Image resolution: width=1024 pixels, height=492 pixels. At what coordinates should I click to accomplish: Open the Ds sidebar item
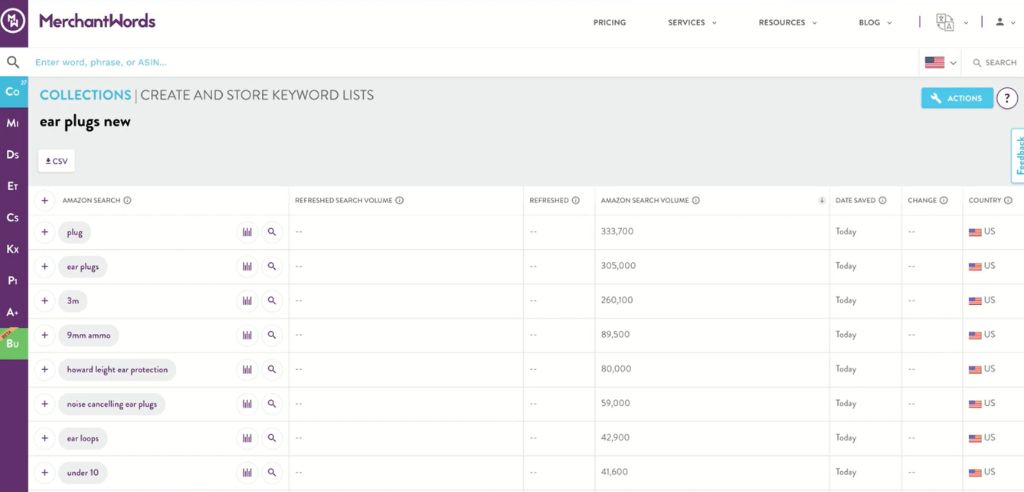pos(13,155)
